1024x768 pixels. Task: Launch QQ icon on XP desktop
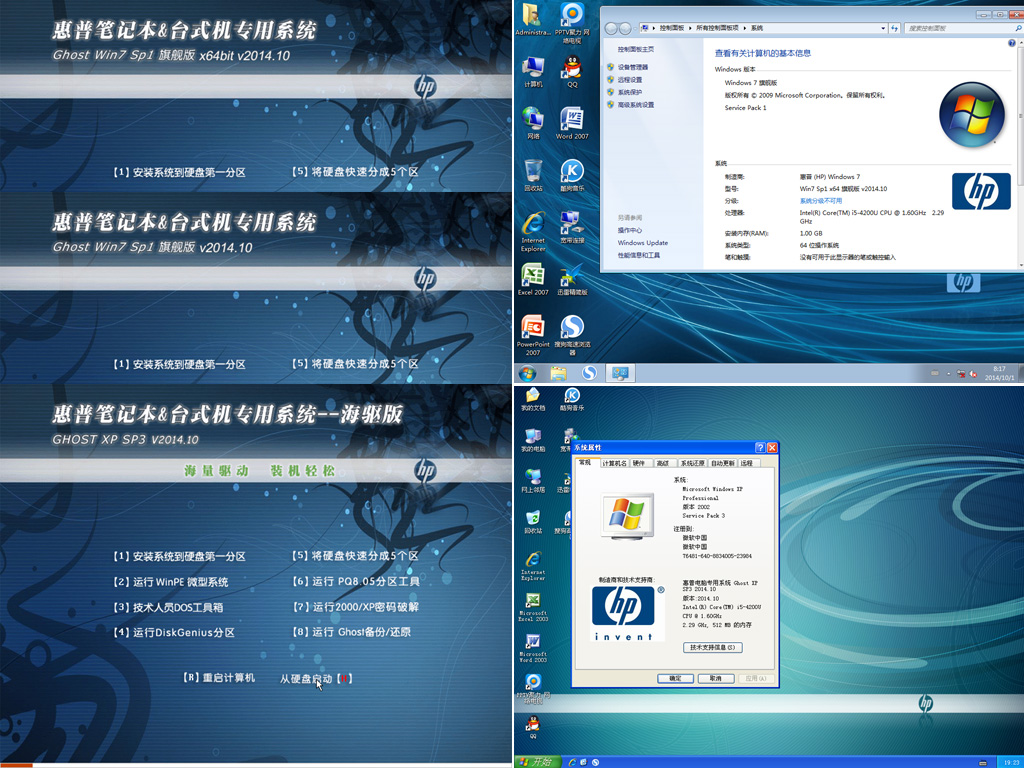[533, 726]
